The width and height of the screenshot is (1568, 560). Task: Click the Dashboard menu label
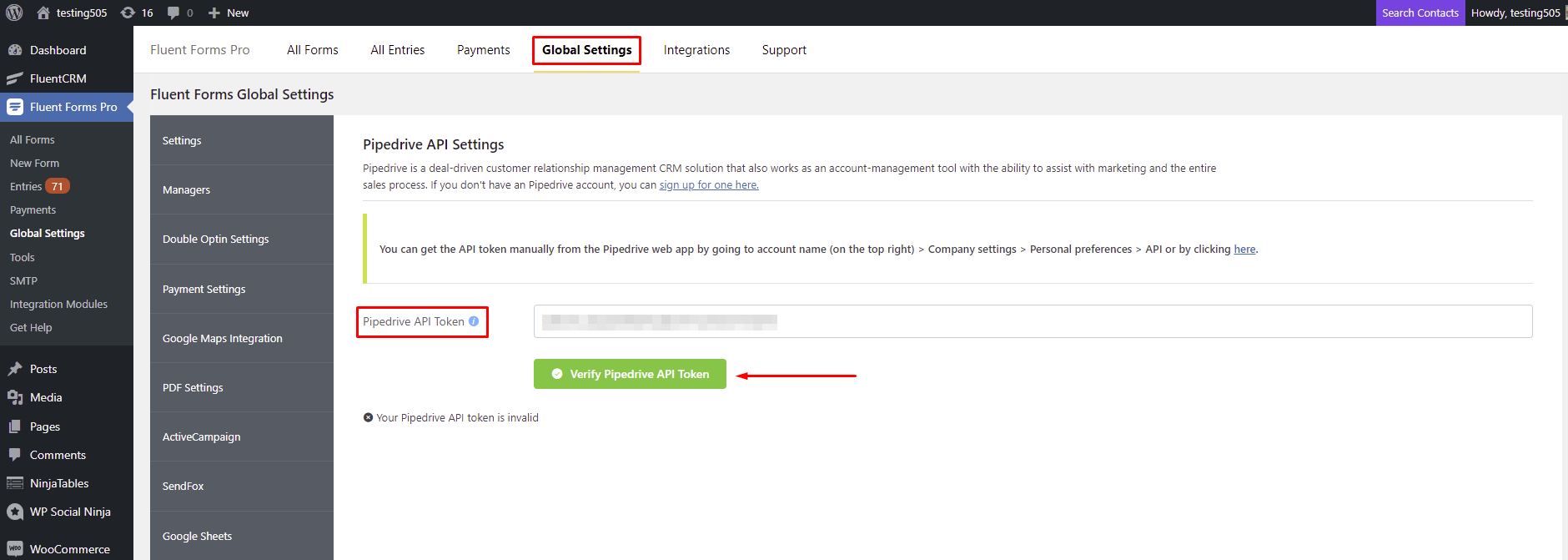(x=58, y=50)
